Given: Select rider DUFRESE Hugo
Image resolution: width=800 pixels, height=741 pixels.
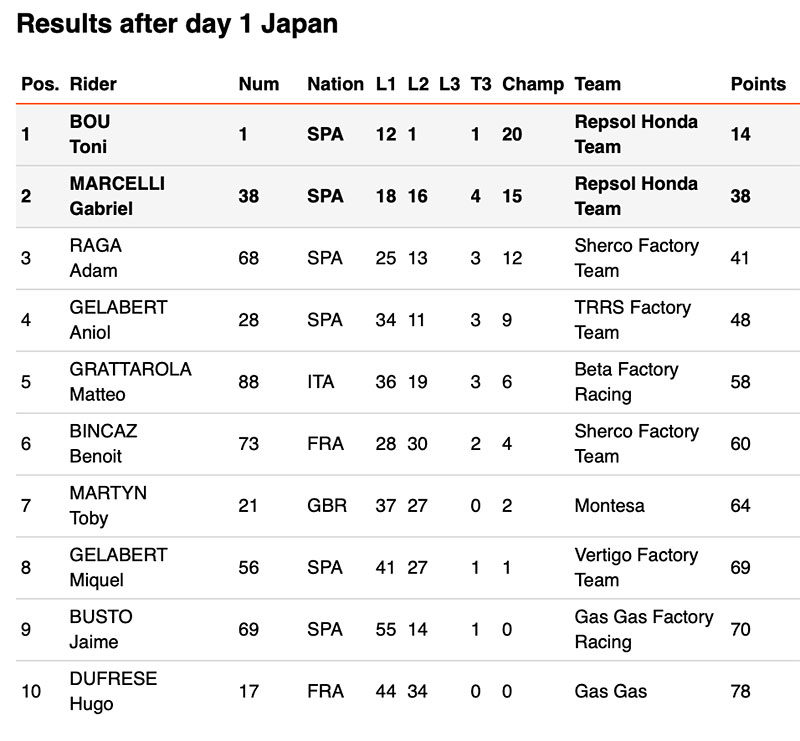Looking at the screenshot, I should [113, 691].
